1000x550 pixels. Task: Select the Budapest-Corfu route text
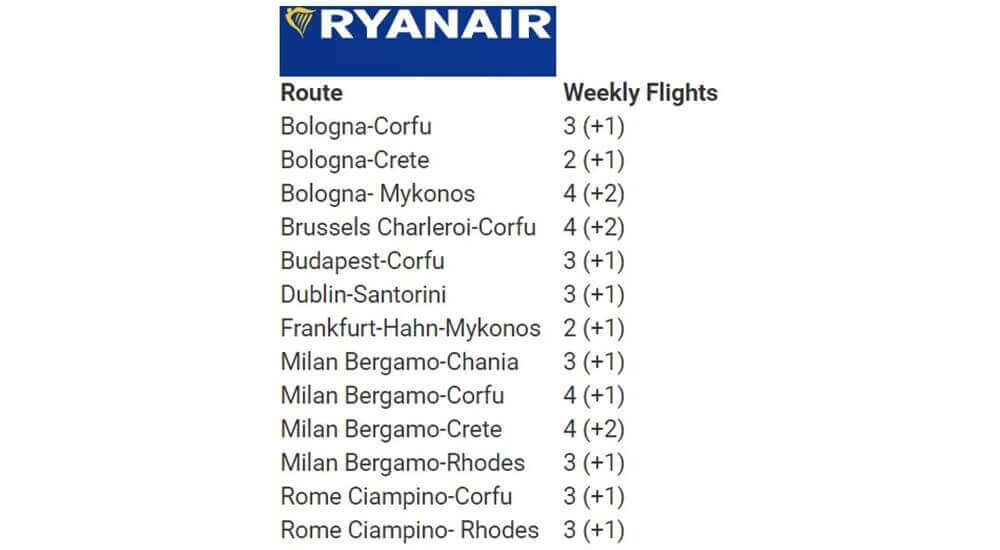tap(362, 261)
